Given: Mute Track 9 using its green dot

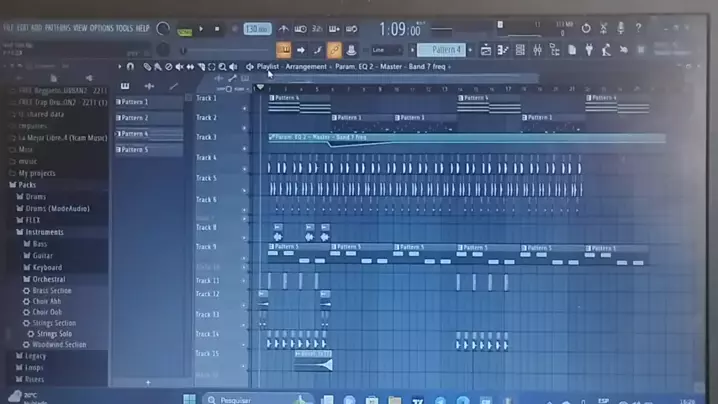Looking at the screenshot, I should tap(244, 249).
